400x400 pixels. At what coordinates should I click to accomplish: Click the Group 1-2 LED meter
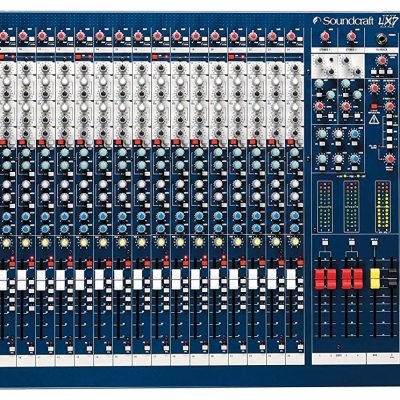point(325,207)
